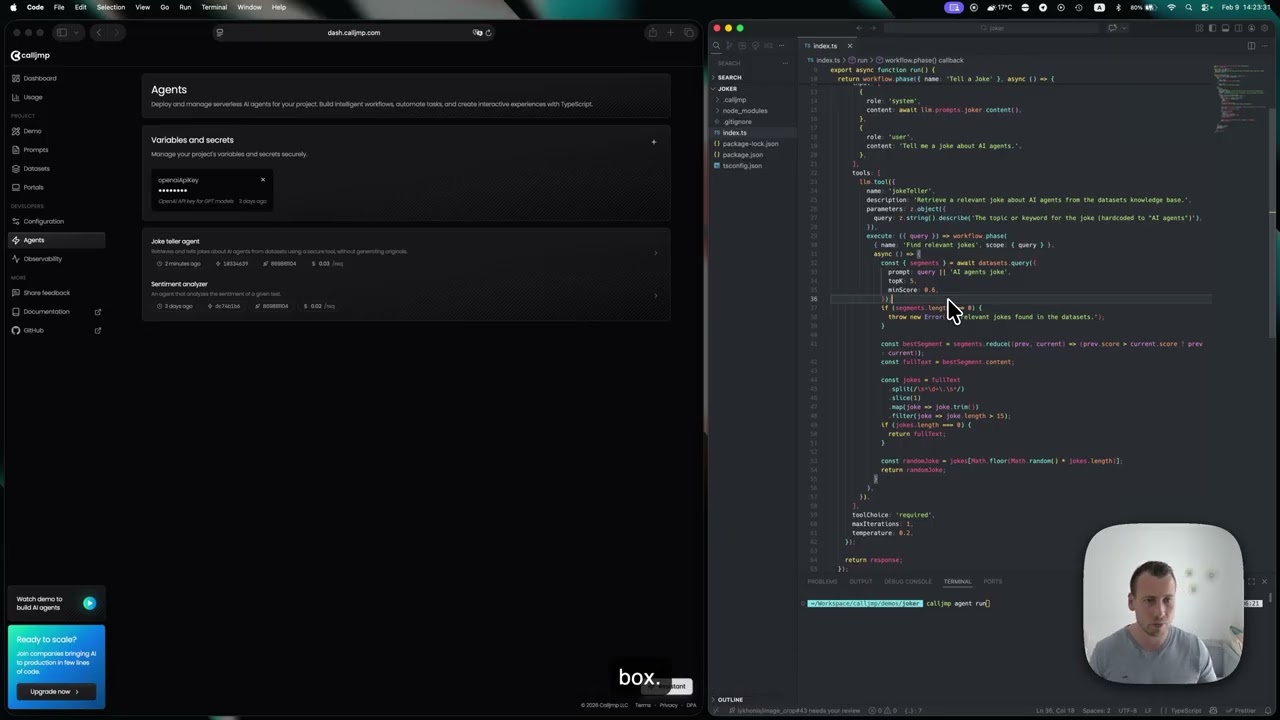Expand the OUTLINE section
1280x720 pixels.
[754, 700]
